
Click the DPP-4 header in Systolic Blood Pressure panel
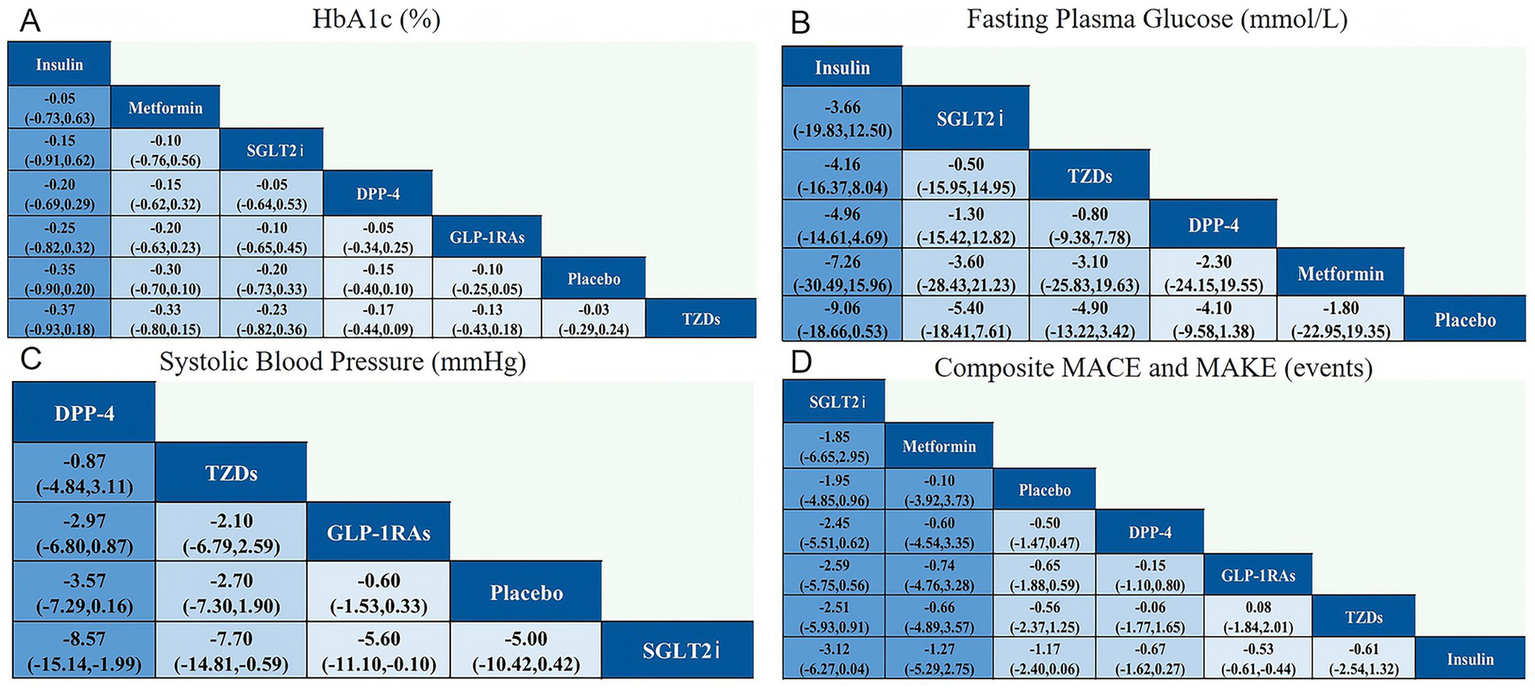click(82, 410)
